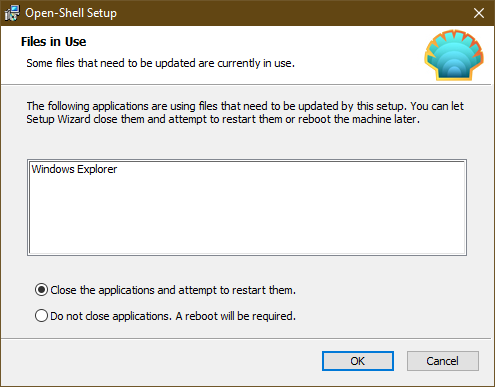Screen dimensions: 495x387
Task: Click the blank title bar area before the X
Action: point(293,13)
